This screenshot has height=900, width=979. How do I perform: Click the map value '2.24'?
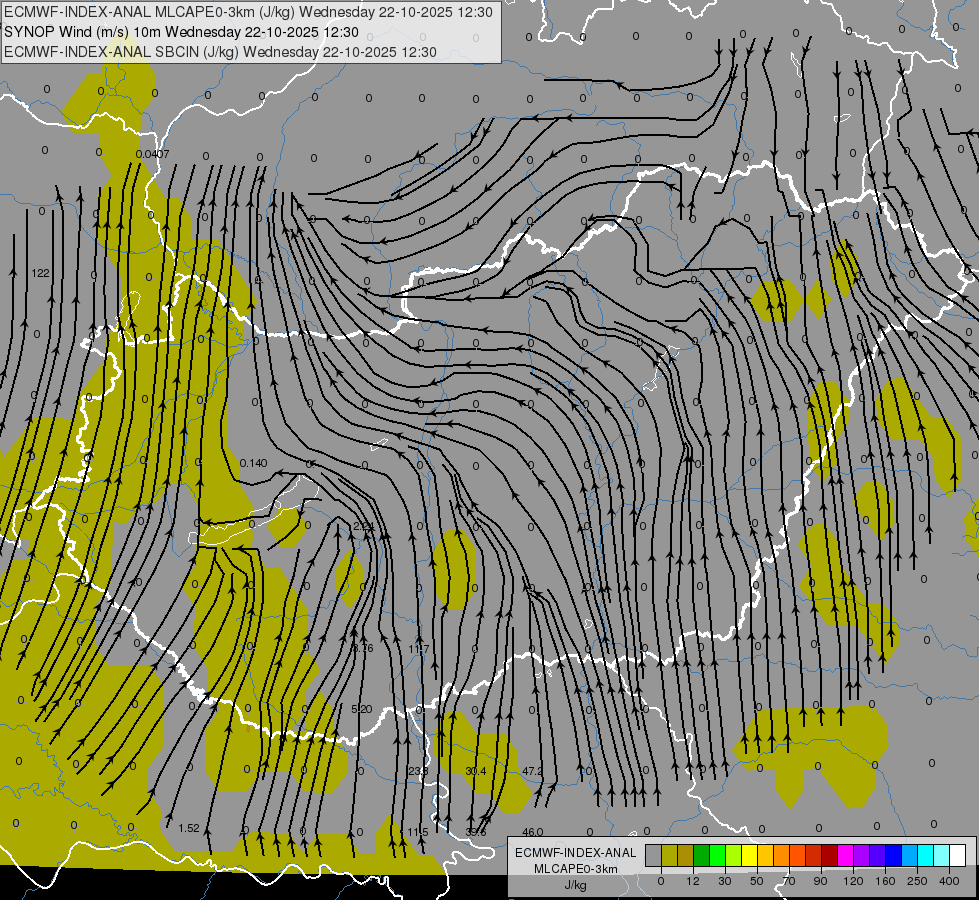pos(363,527)
